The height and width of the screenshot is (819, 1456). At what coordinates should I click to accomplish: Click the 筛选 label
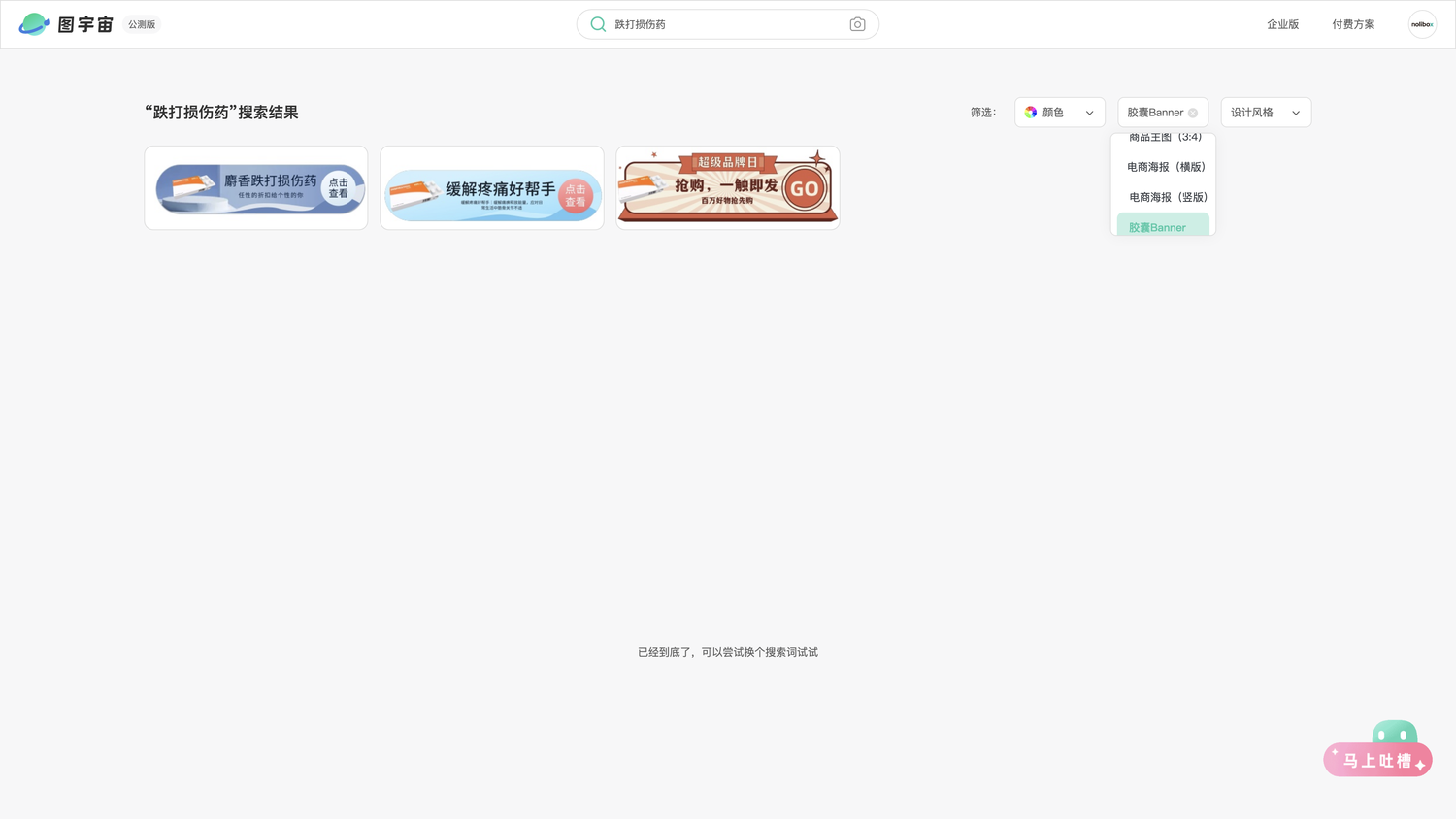983,113
